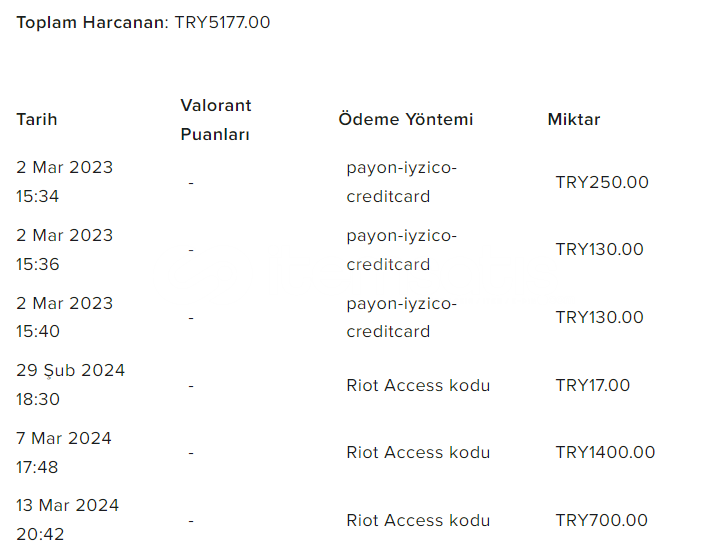Click Riot Access kodu for 29 Şub 2024

(x=418, y=385)
